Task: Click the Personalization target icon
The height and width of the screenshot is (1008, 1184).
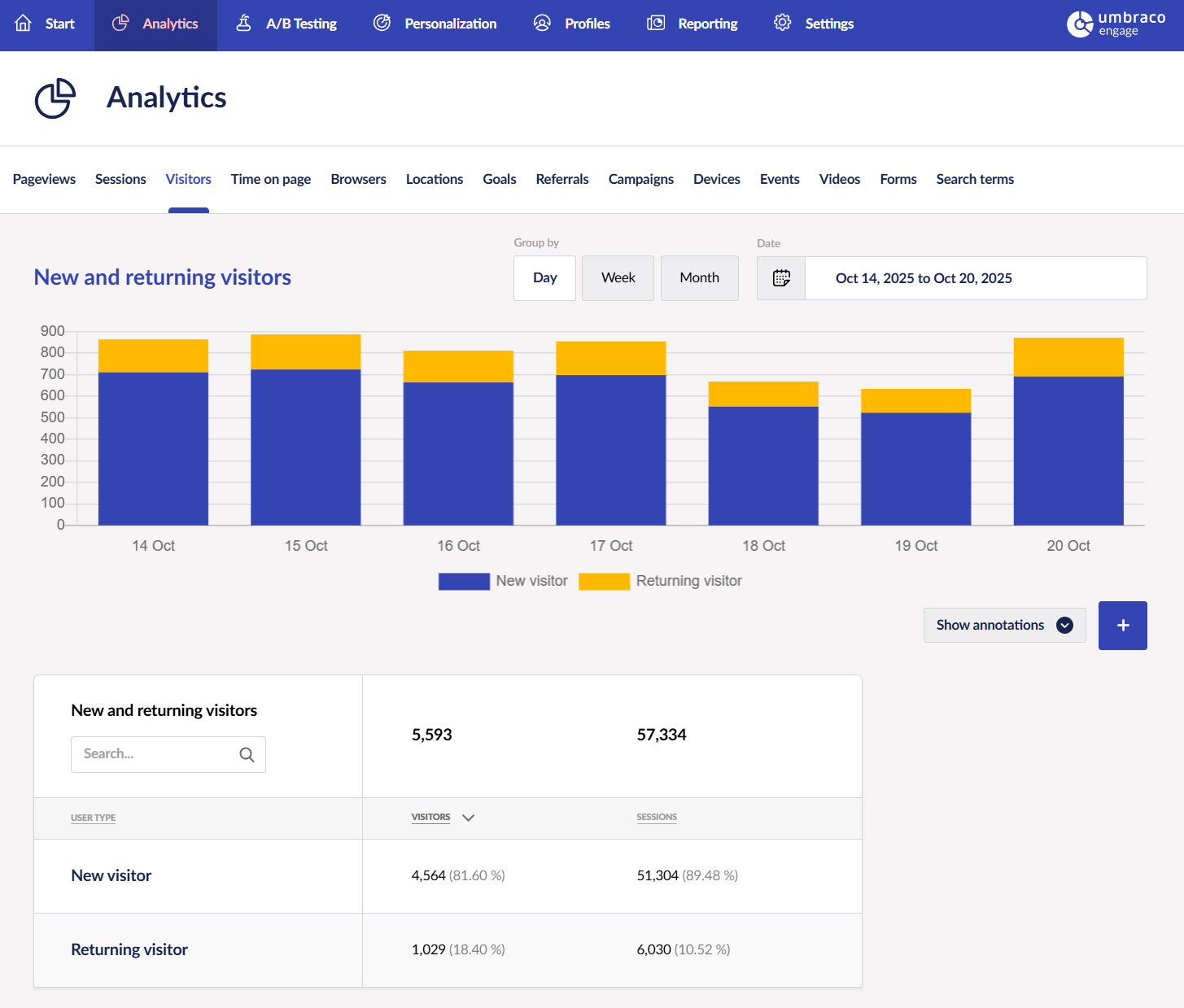Action: pyautogui.click(x=382, y=24)
